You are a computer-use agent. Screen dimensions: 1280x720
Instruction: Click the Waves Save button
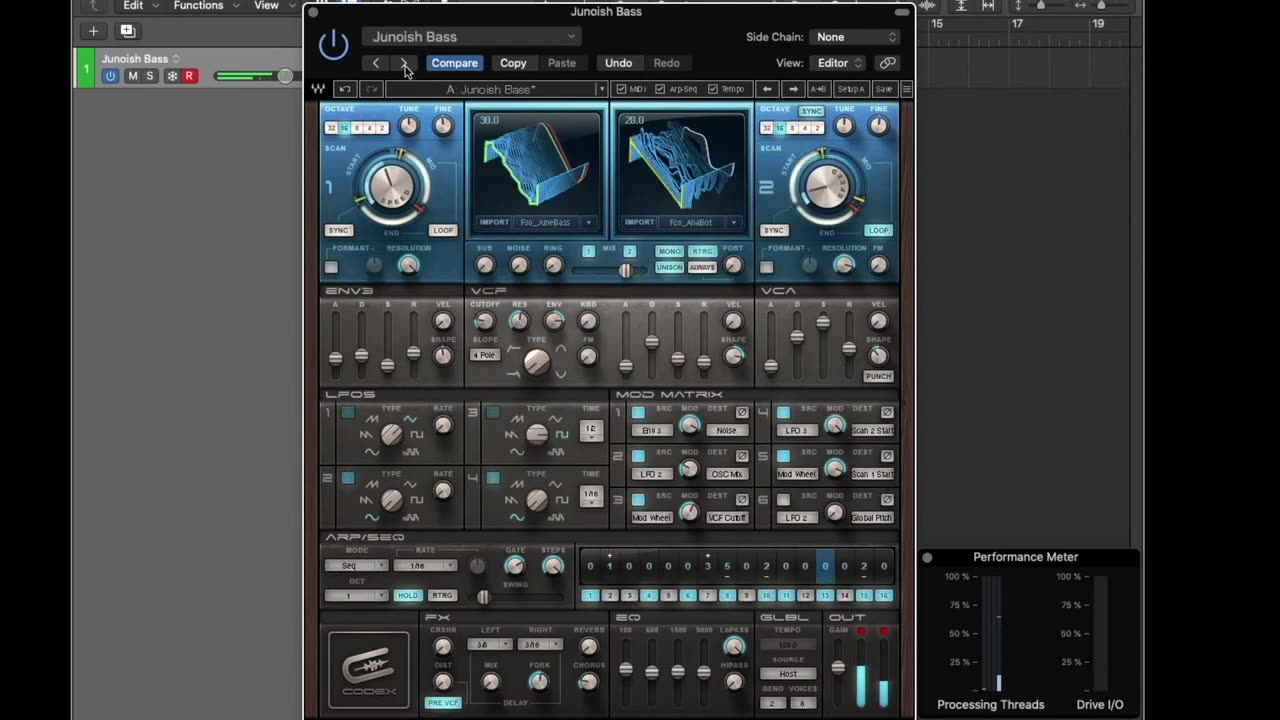[884, 89]
